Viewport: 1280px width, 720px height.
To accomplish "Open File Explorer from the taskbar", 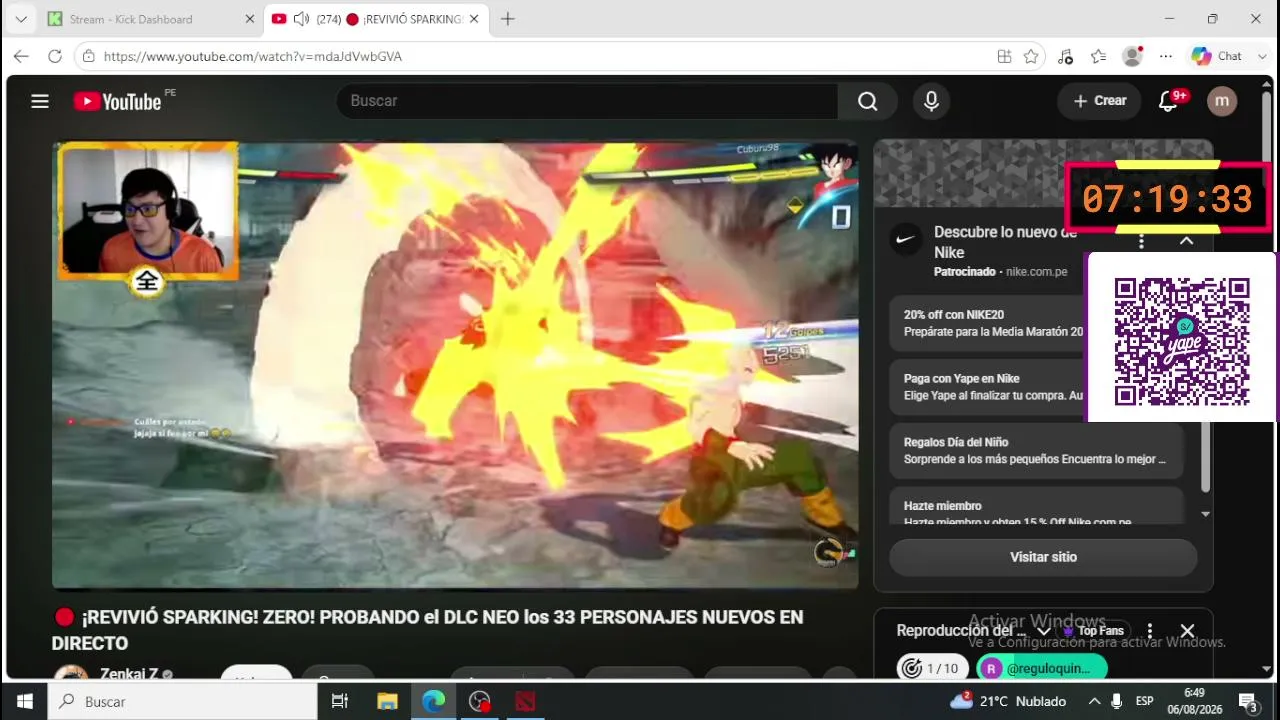I will (x=387, y=701).
